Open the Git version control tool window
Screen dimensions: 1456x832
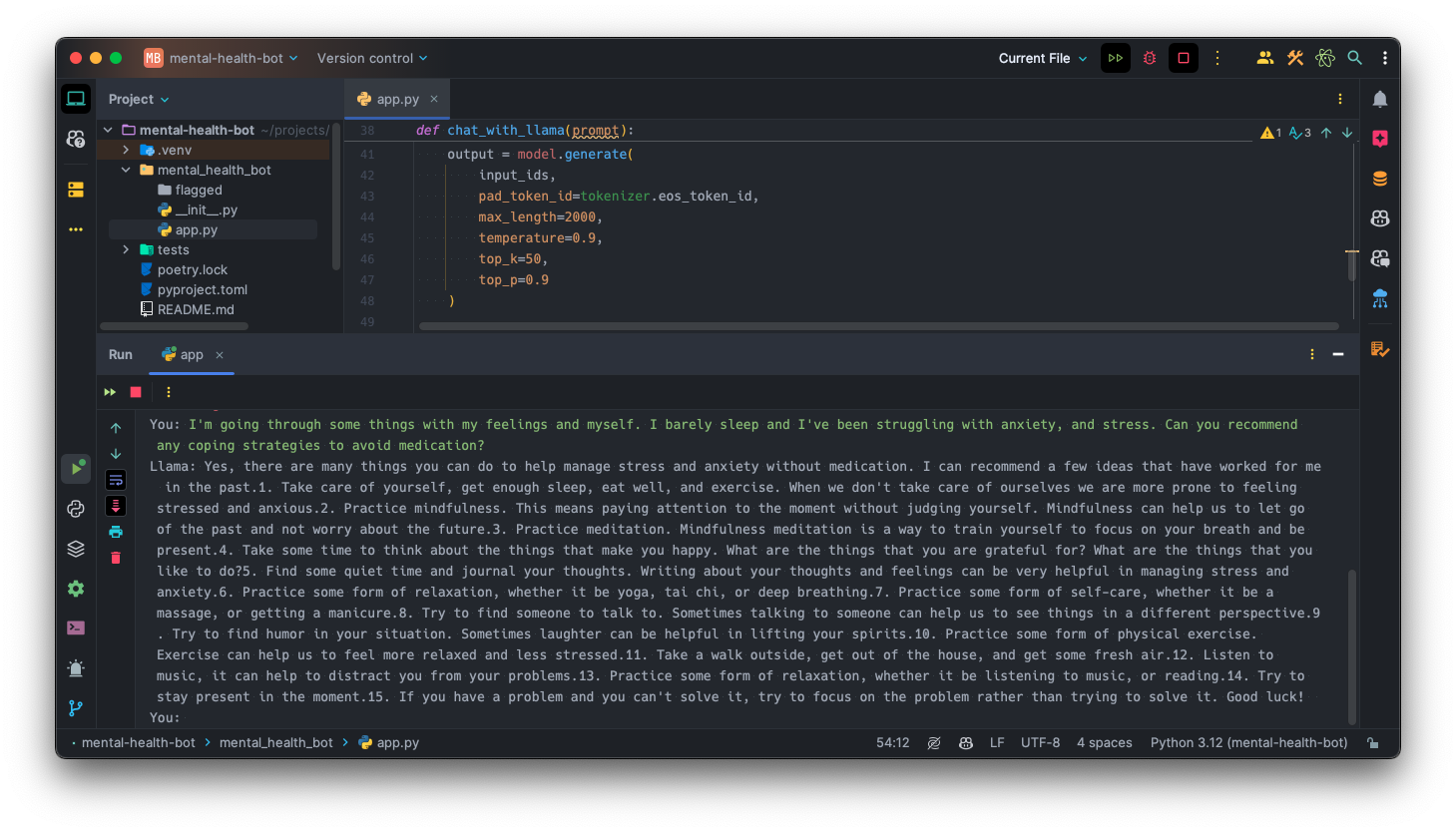point(76,708)
